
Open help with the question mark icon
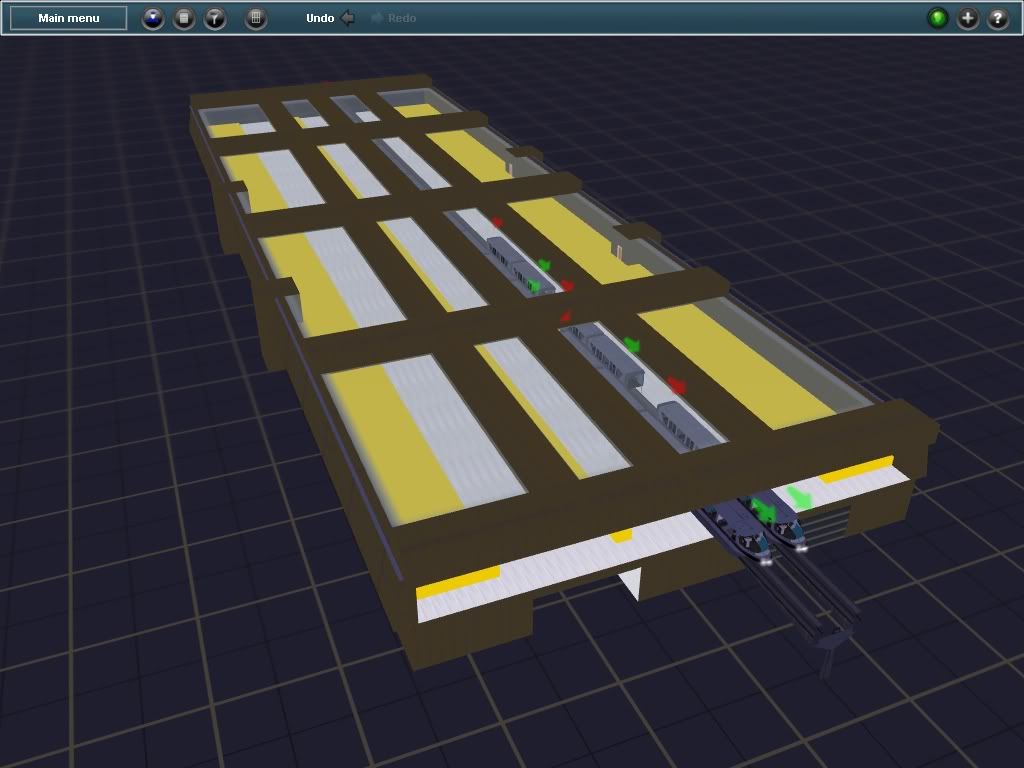coord(998,18)
